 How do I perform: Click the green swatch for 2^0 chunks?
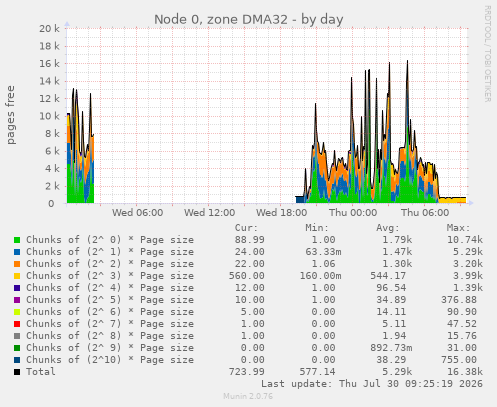(17, 240)
